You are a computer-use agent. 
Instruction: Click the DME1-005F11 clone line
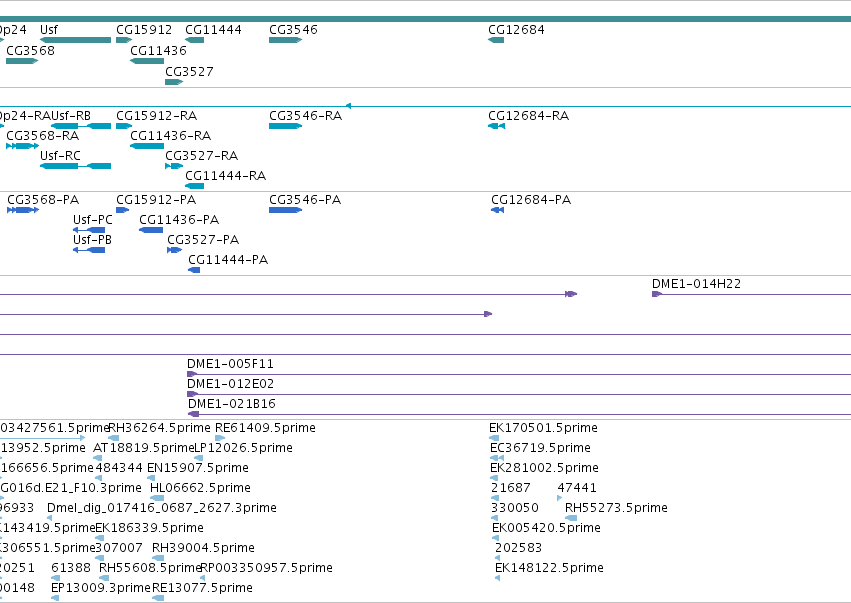(x=519, y=374)
